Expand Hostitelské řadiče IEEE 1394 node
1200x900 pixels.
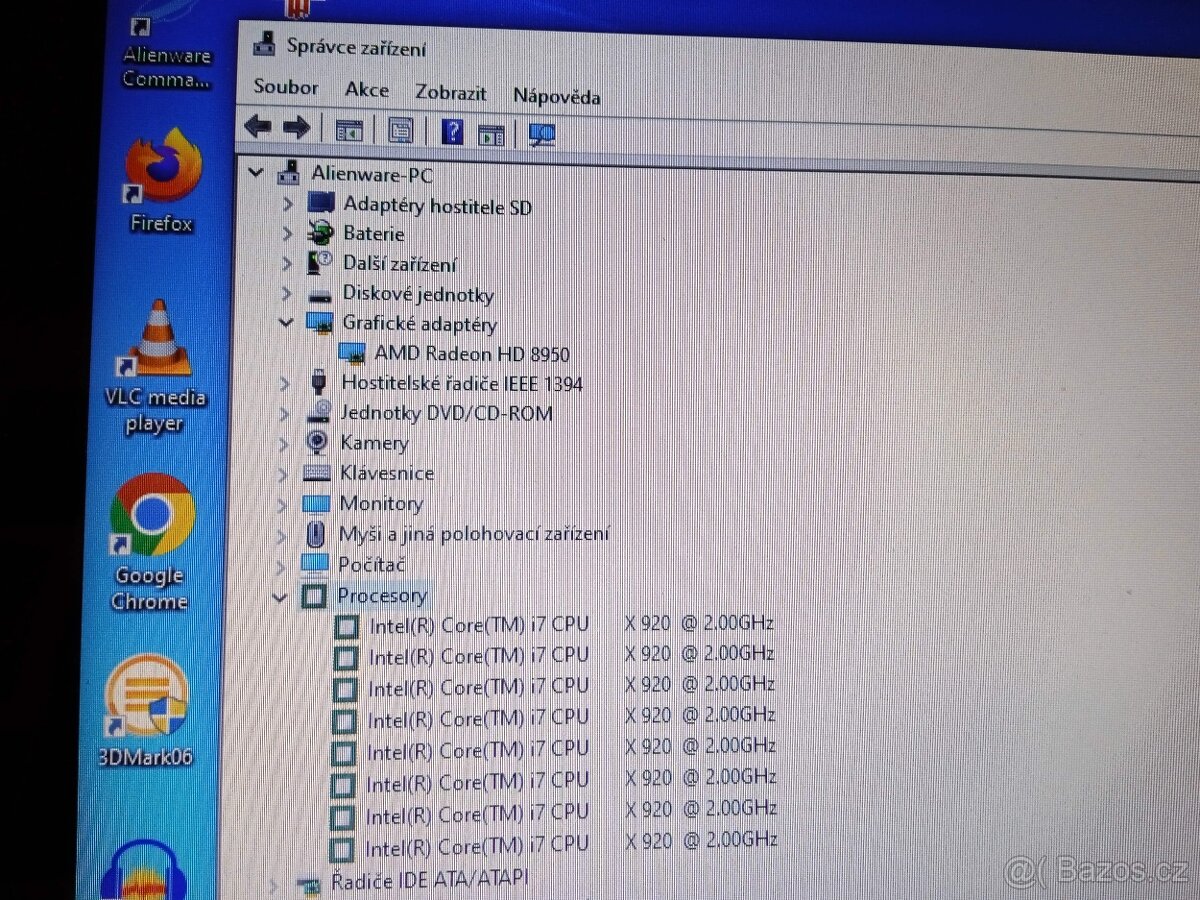(286, 383)
